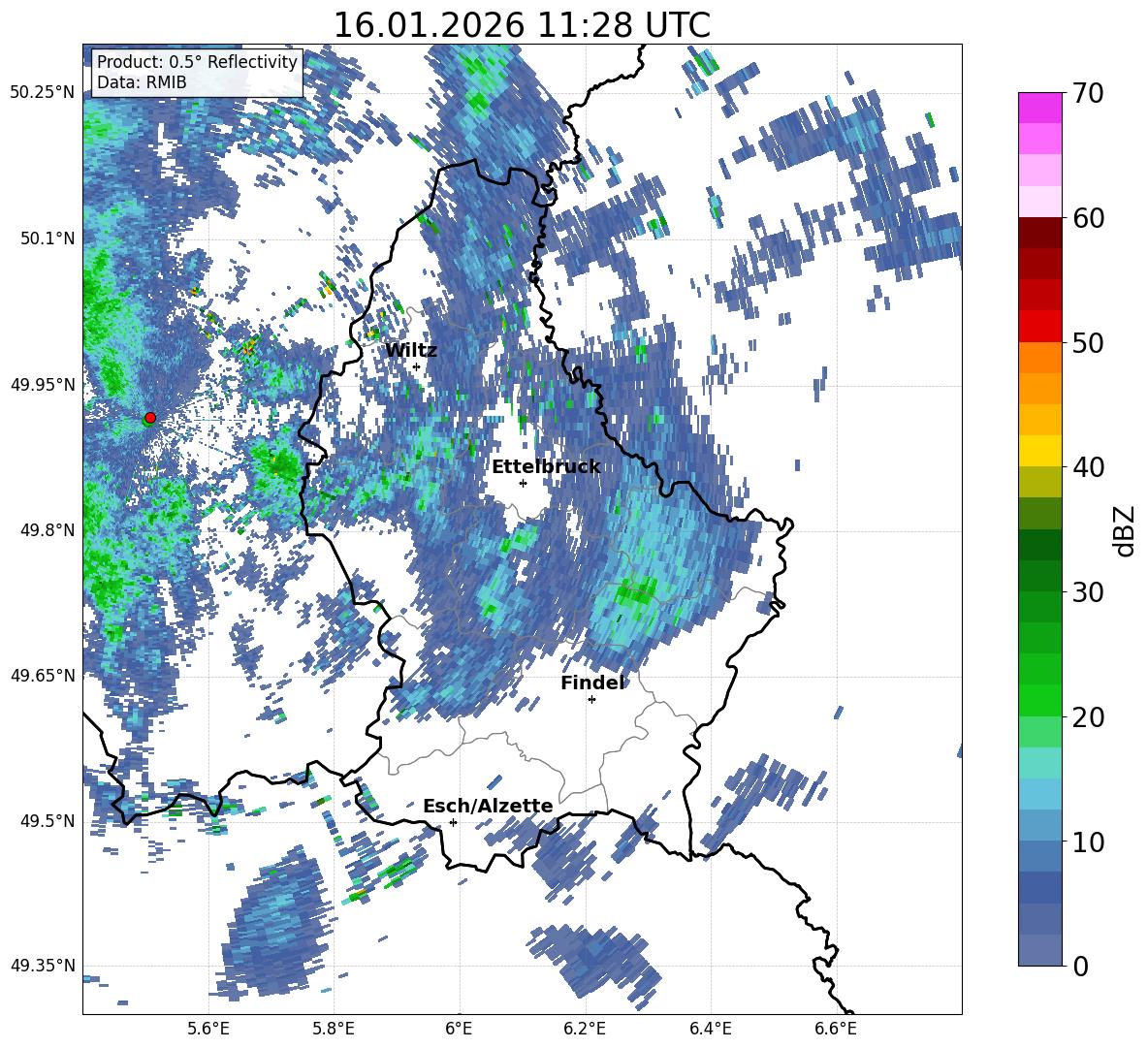Viewport: 1148px width, 1048px height.
Task: Click the colorbar tick value 20
Action: pos(1088,717)
